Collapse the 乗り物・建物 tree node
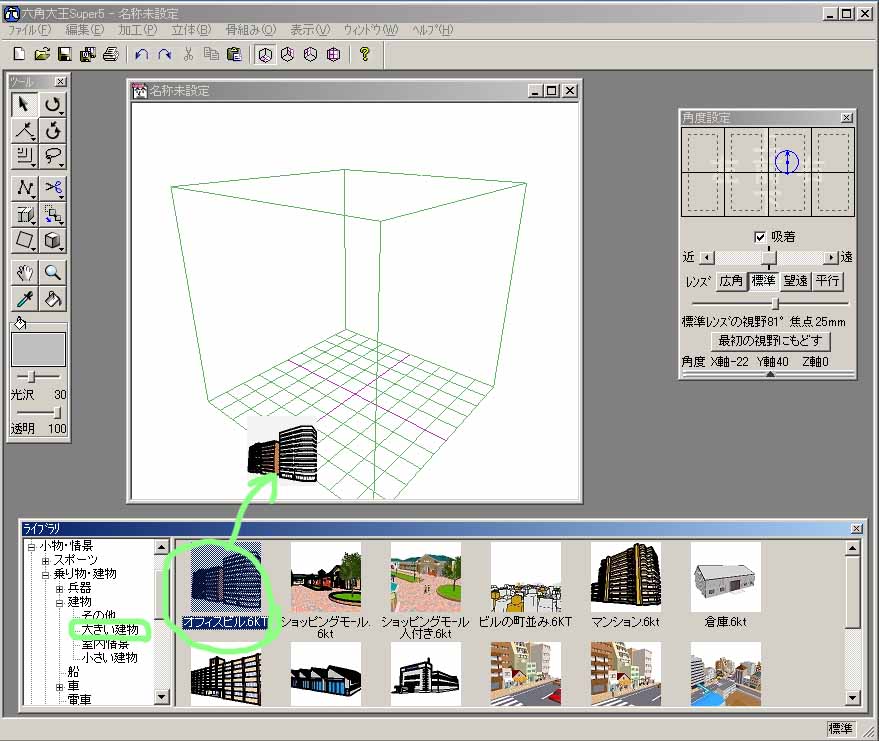The width and height of the screenshot is (879, 741). [x=45, y=575]
